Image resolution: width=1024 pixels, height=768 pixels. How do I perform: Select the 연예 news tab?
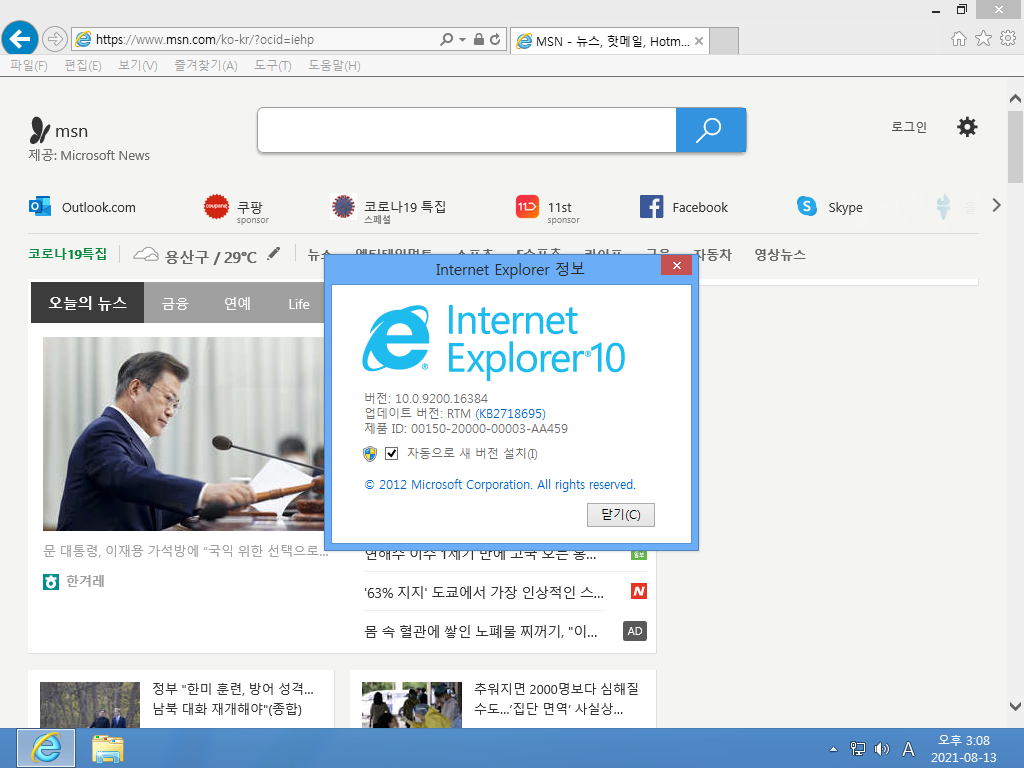237,303
